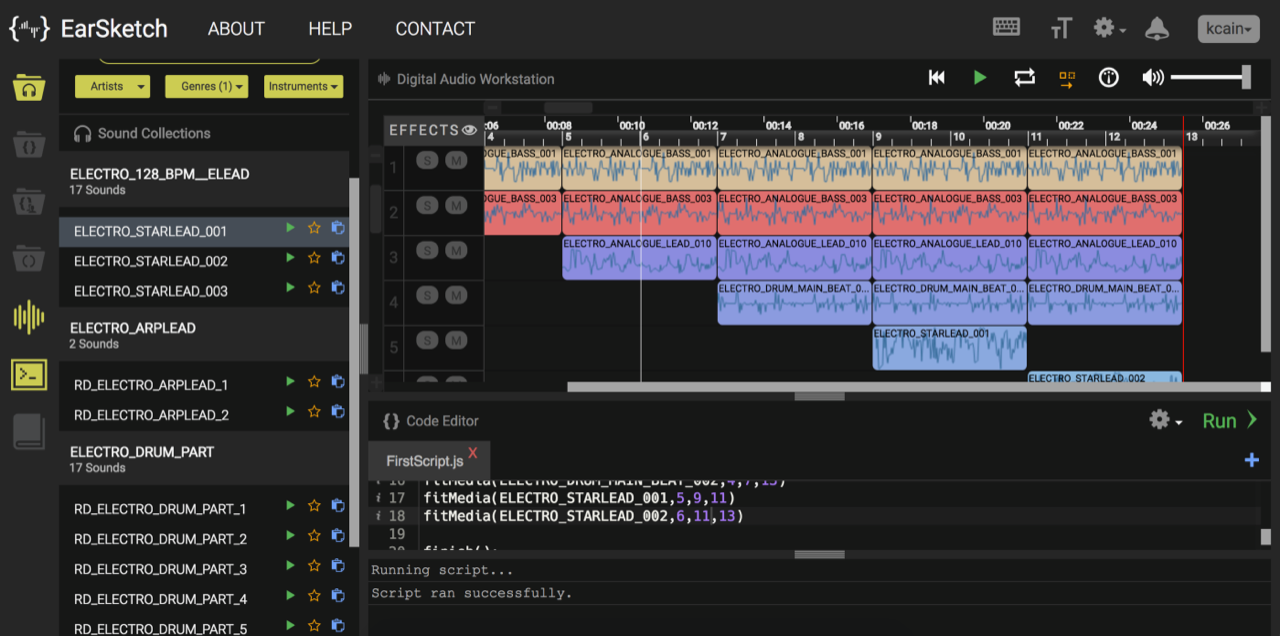Viewport: 1280px width, 636px height.
Task: Click the font size icon
Action: 1061,29
